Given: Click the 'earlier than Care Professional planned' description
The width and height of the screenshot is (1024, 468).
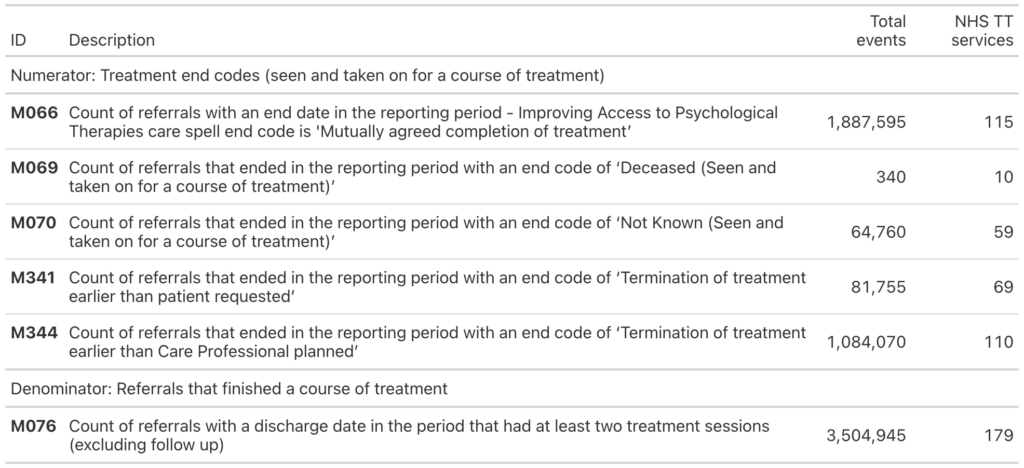Looking at the screenshot, I should click(438, 342).
